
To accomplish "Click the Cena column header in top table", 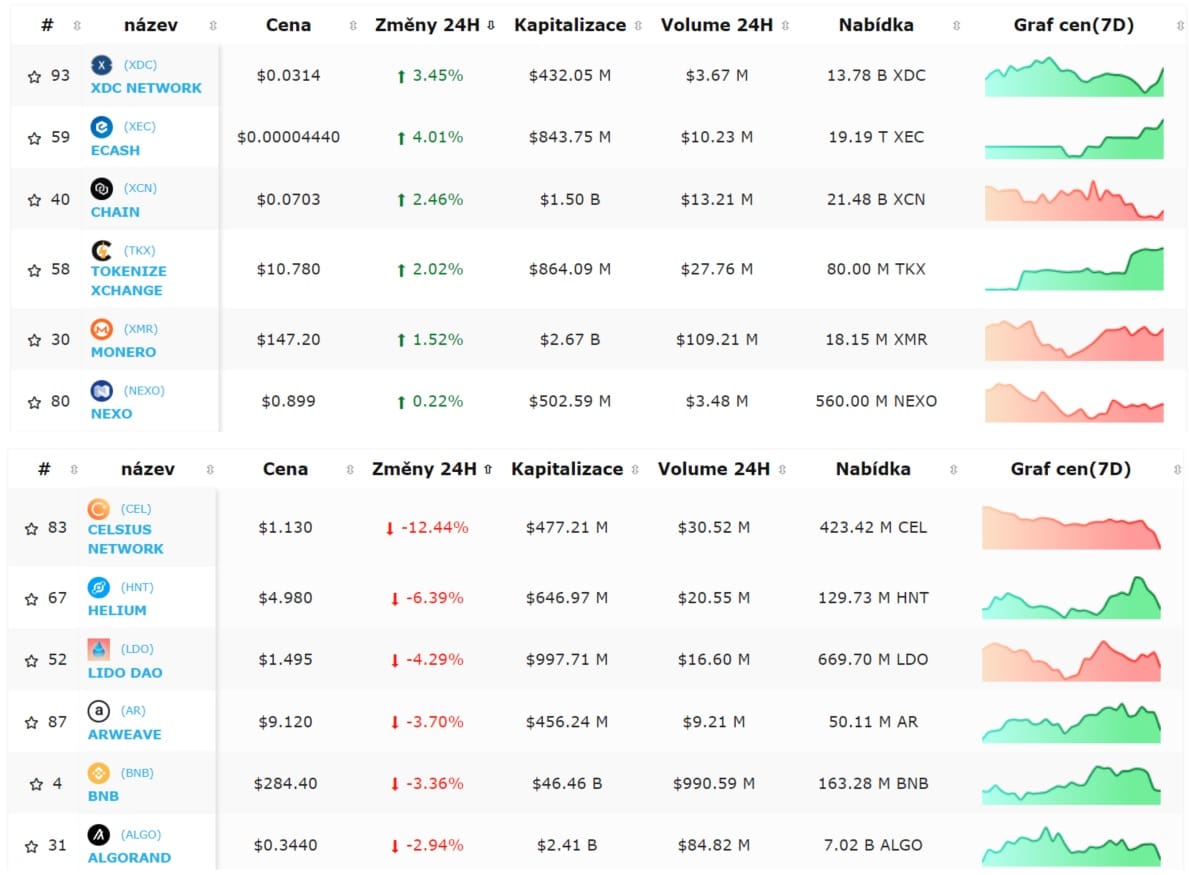I will [288, 25].
